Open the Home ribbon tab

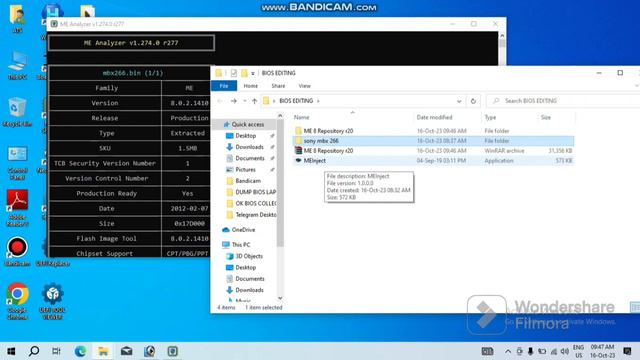click(251, 86)
